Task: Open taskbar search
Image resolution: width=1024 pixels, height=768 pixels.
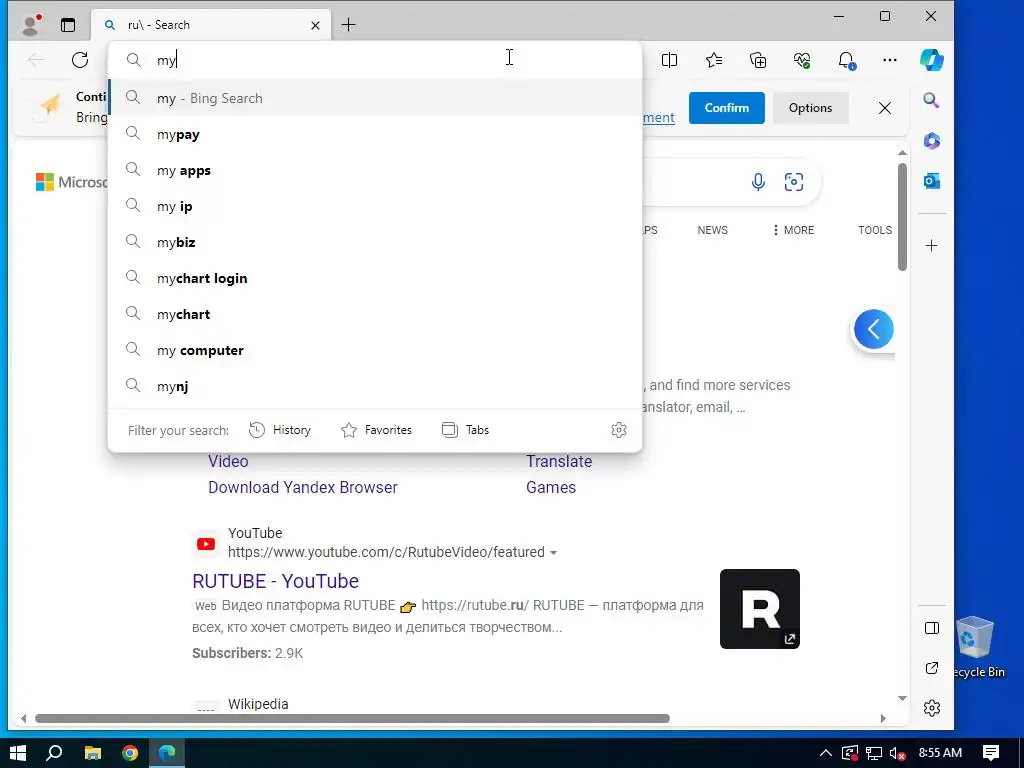Action: 54,753
